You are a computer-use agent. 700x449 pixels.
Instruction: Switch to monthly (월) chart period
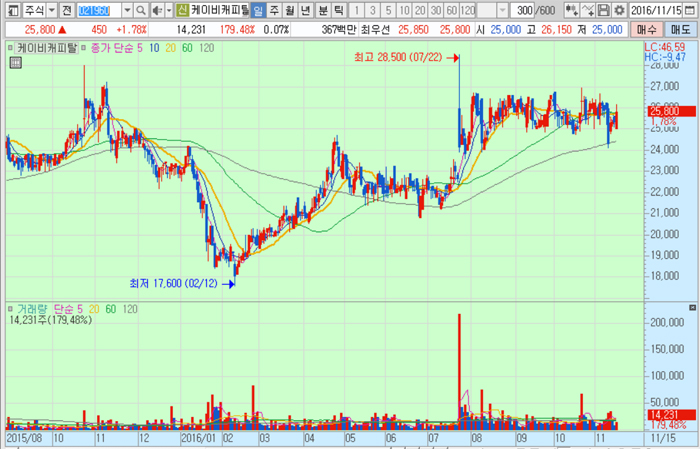point(289,9)
